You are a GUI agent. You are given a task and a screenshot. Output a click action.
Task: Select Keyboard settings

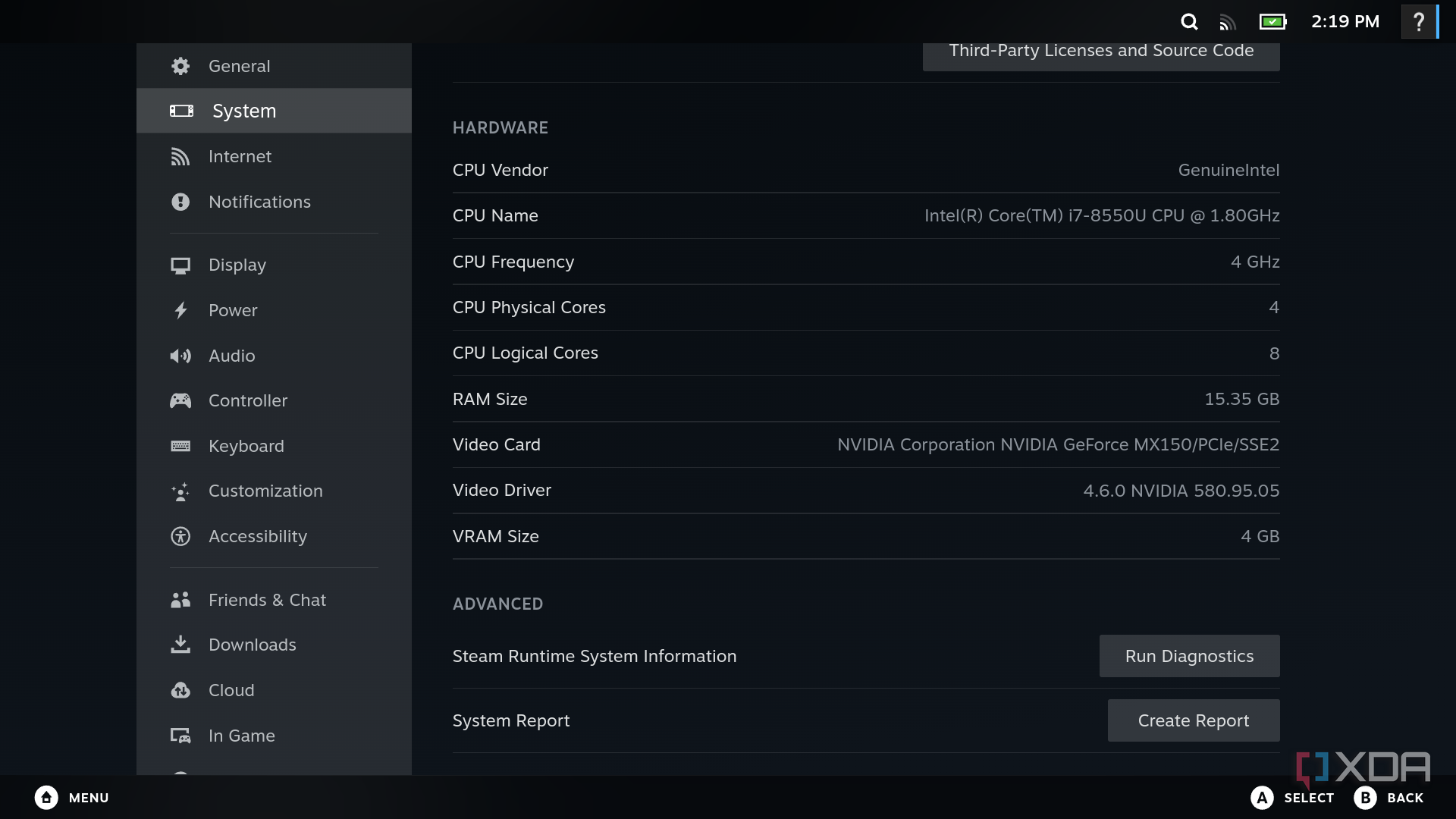[274, 446]
